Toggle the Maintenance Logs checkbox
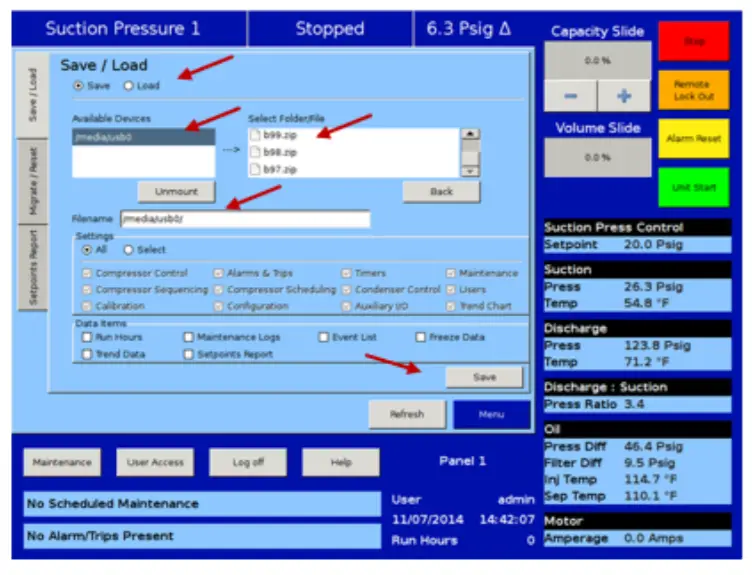The height and width of the screenshot is (575, 752). point(188,337)
